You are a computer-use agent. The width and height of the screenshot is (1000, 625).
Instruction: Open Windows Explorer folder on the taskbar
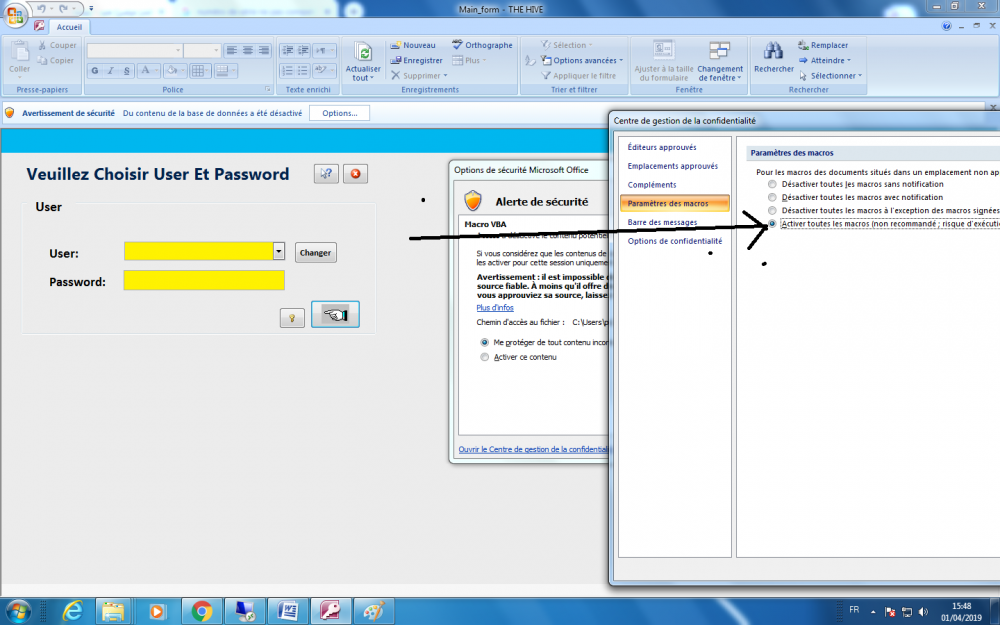tap(114, 612)
